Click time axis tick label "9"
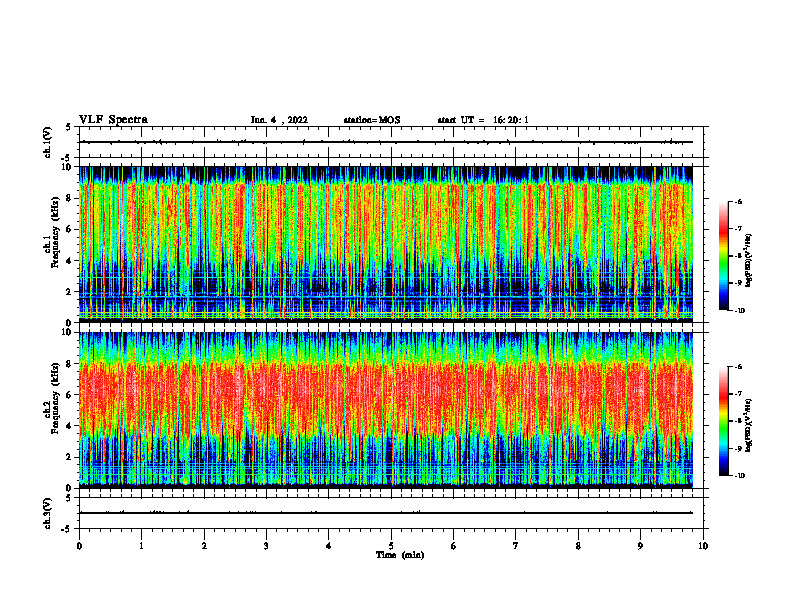 click(640, 546)
